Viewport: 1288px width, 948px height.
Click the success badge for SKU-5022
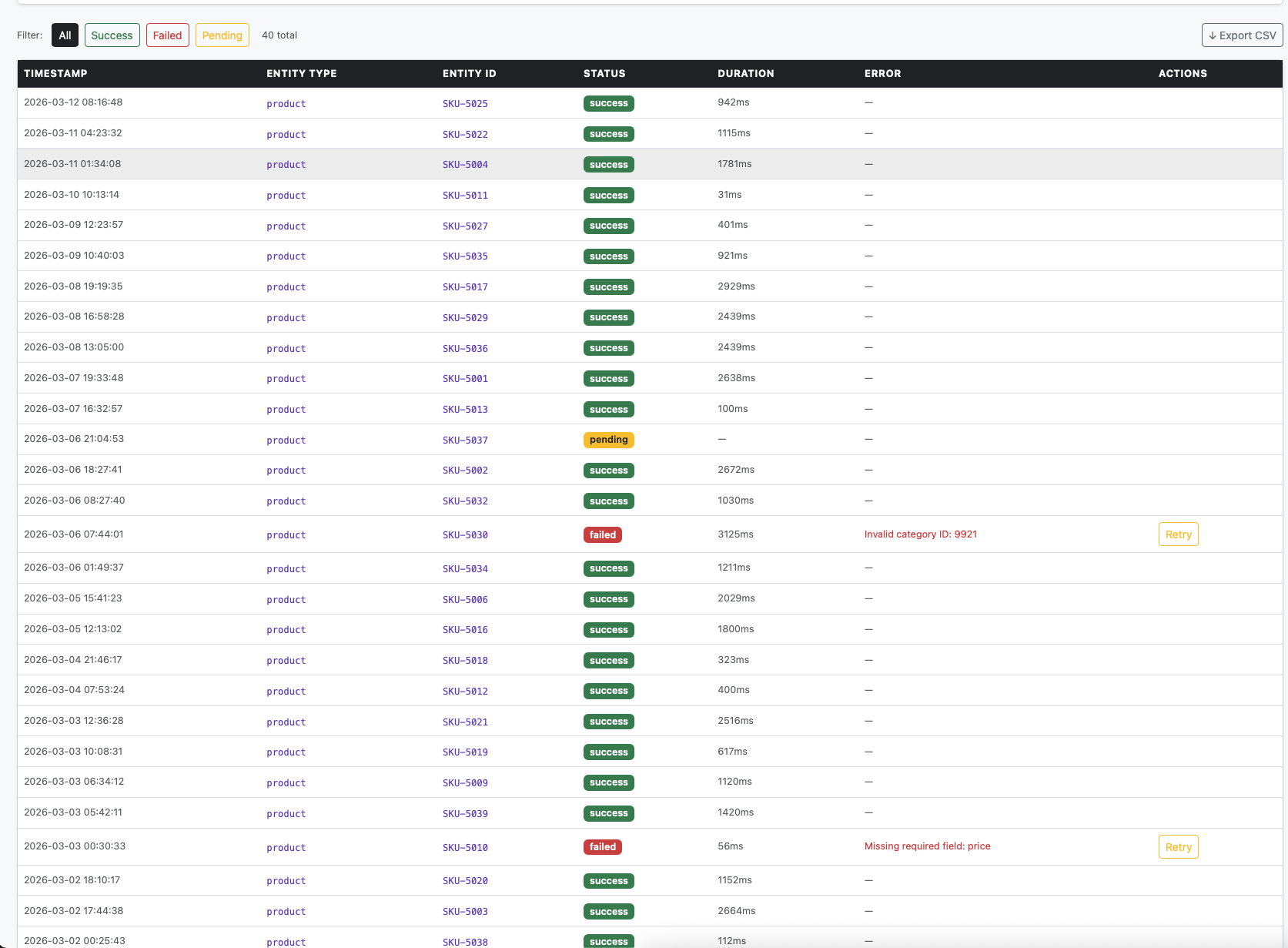608,133
